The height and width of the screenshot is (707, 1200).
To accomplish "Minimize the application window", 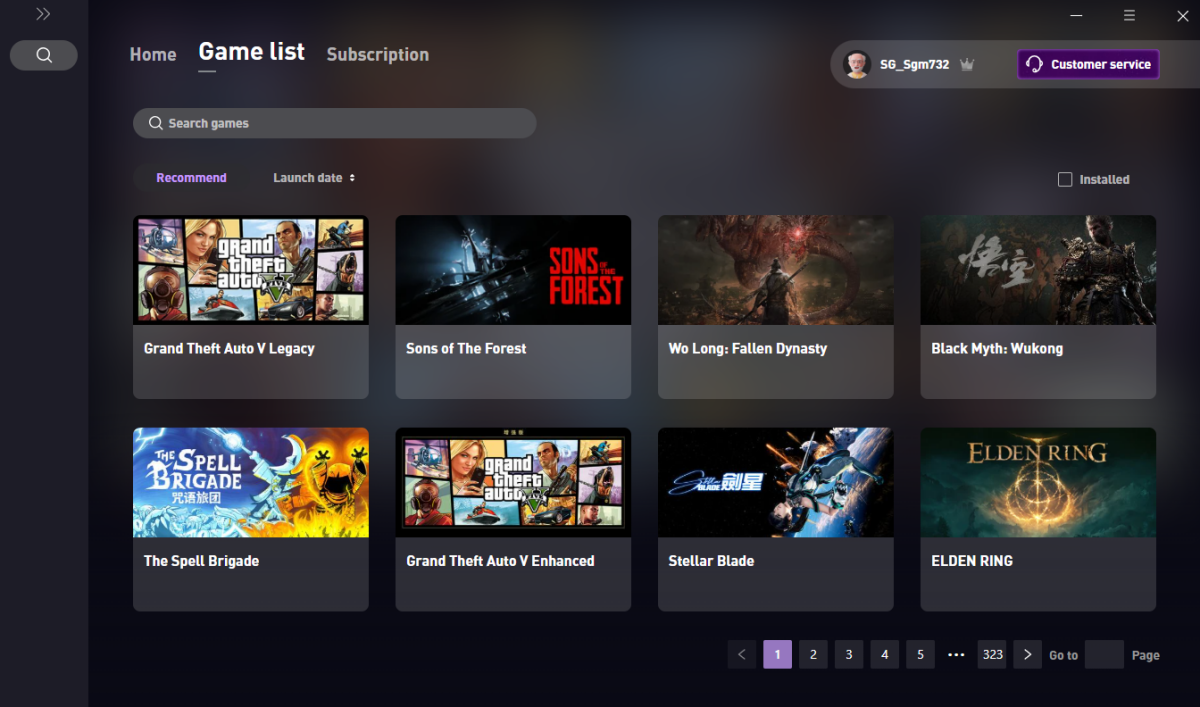I will coord(1077,15).
